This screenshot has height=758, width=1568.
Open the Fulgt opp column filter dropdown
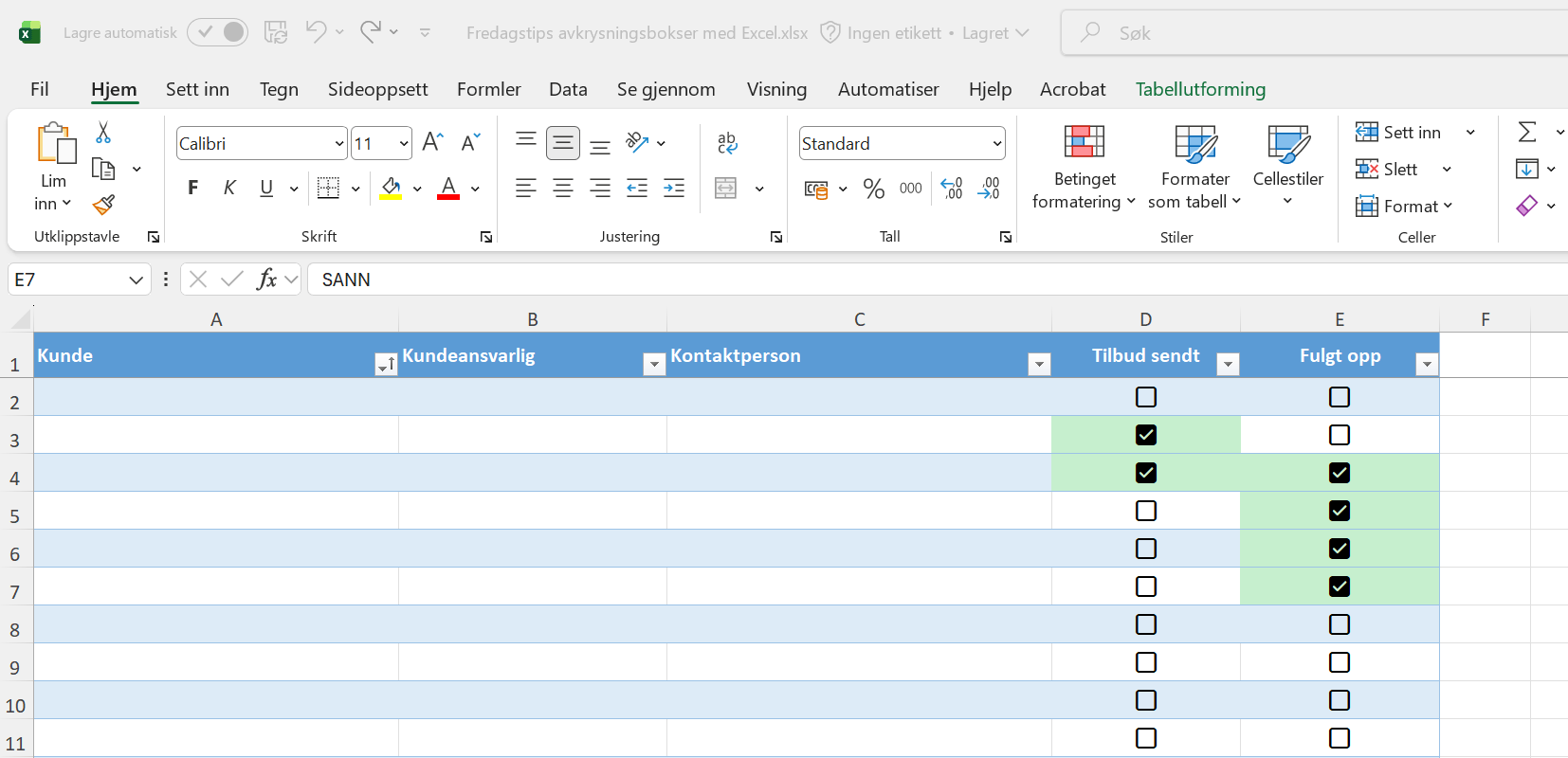click(1427, 364)
